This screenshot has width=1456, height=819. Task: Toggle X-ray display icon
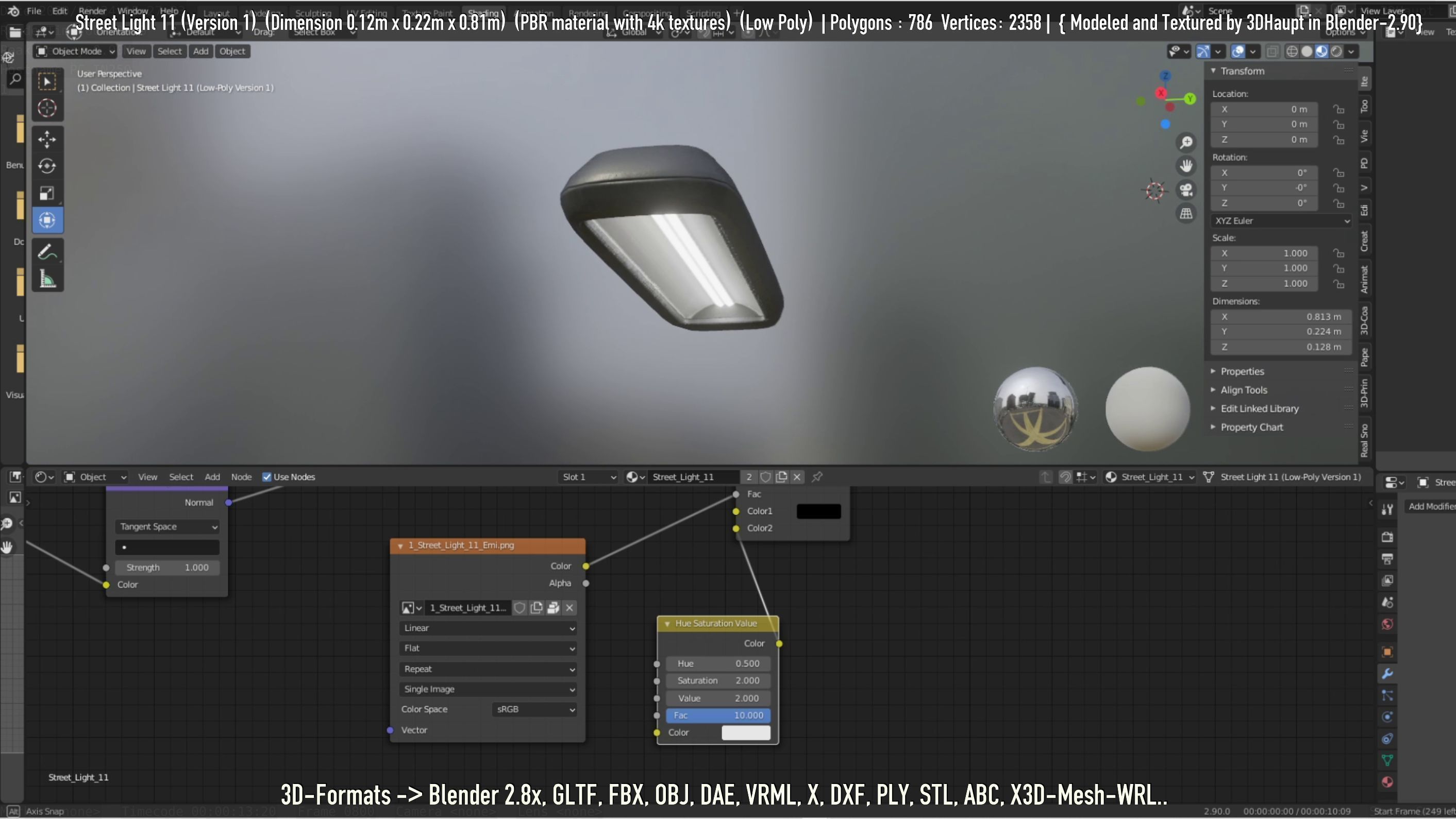pyautogui.click(x=1271, y=52)
